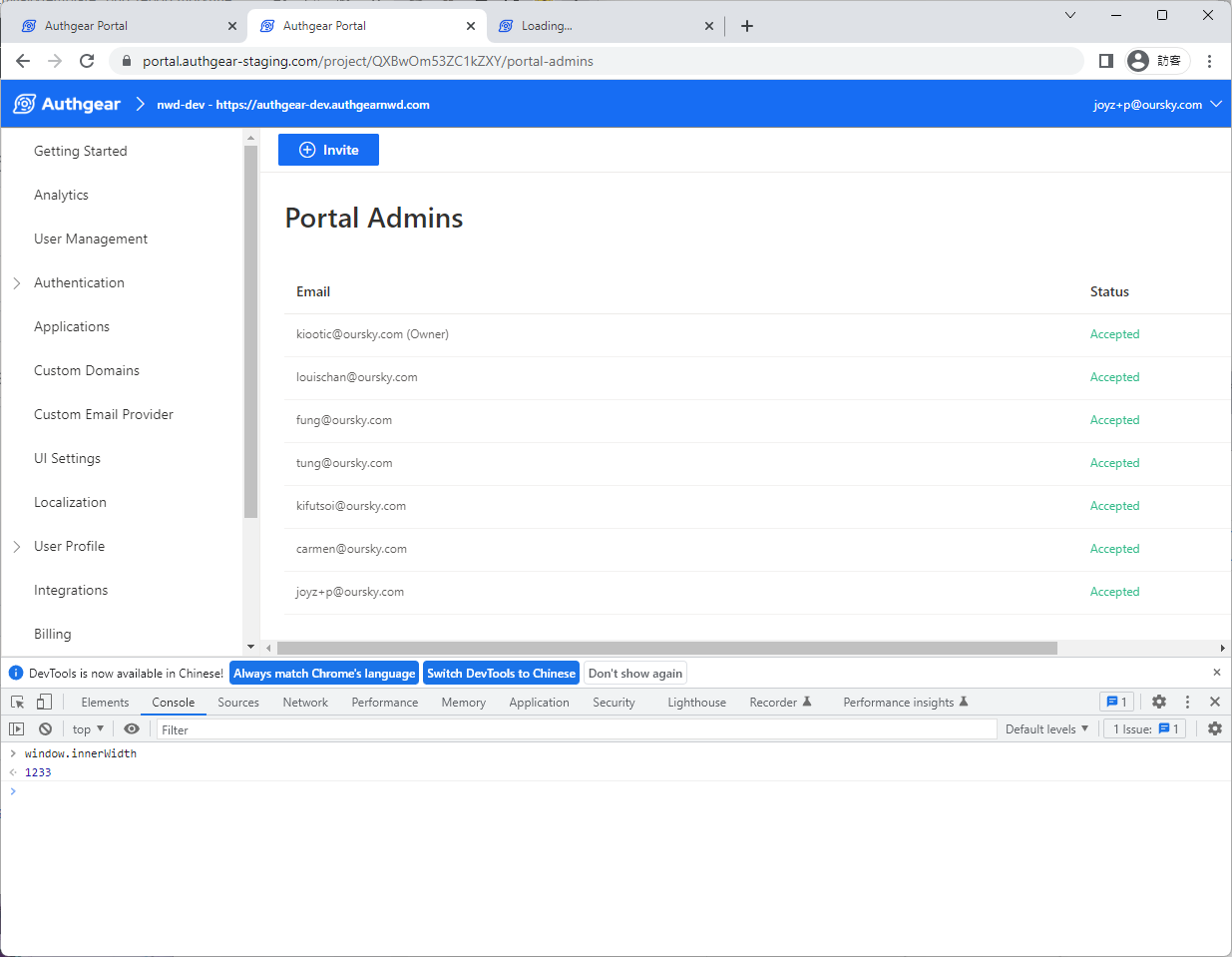Screen dimensions: 1232x957
Task: Open the 1 Issue link
Action: tap(1145, 728)
